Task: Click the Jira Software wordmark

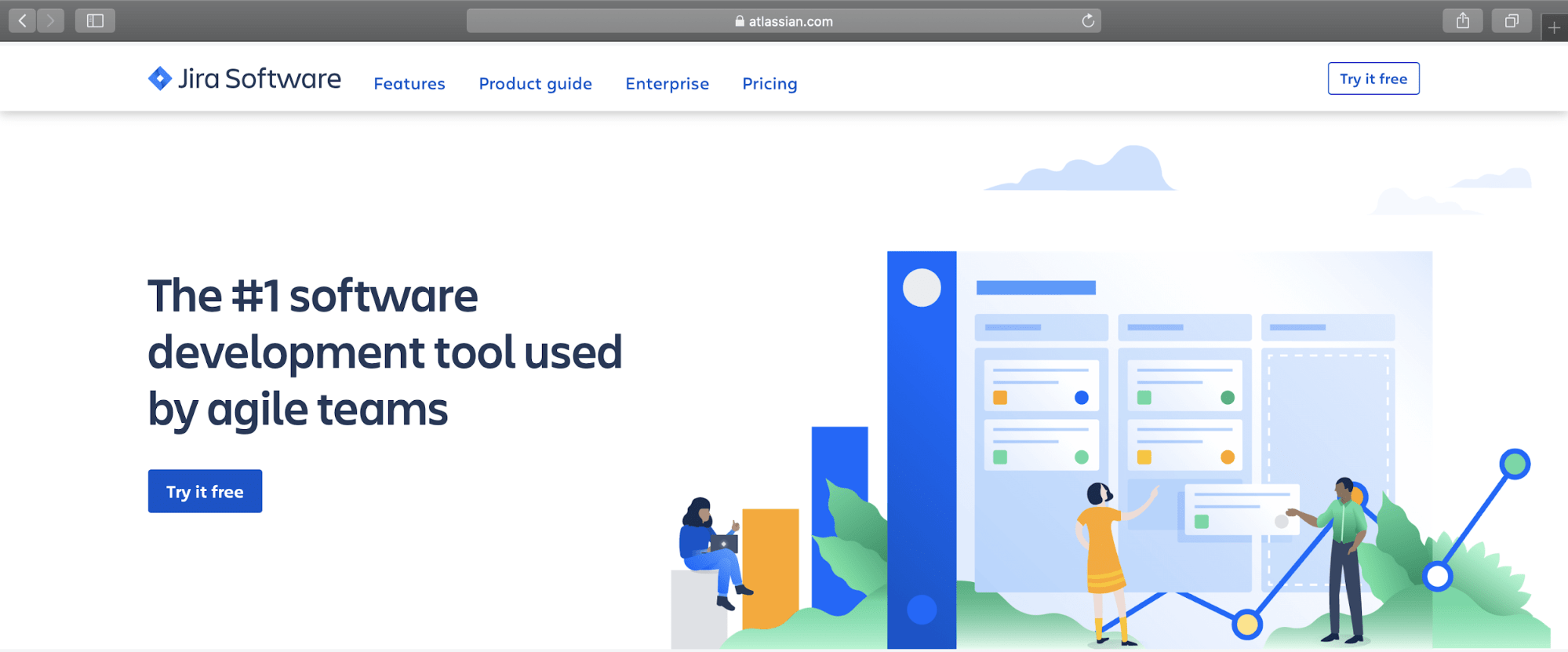Action: pyautogui.click(x=260, y=78)
